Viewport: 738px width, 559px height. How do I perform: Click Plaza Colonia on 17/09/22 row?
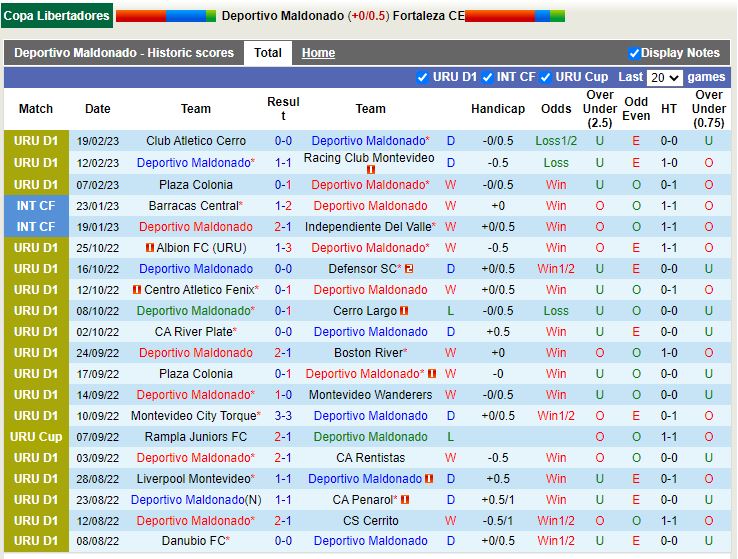coord(196,374)
